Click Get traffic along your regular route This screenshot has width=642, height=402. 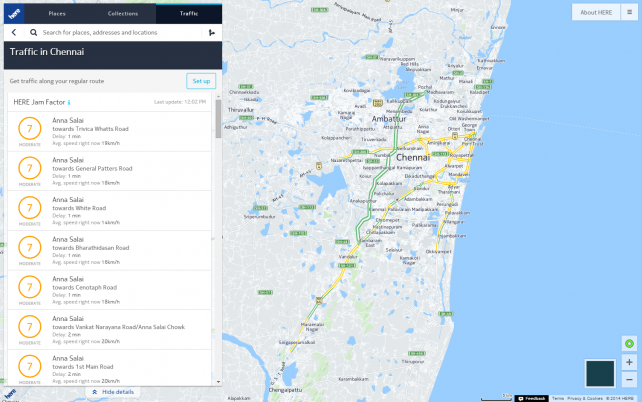(57, 81)
